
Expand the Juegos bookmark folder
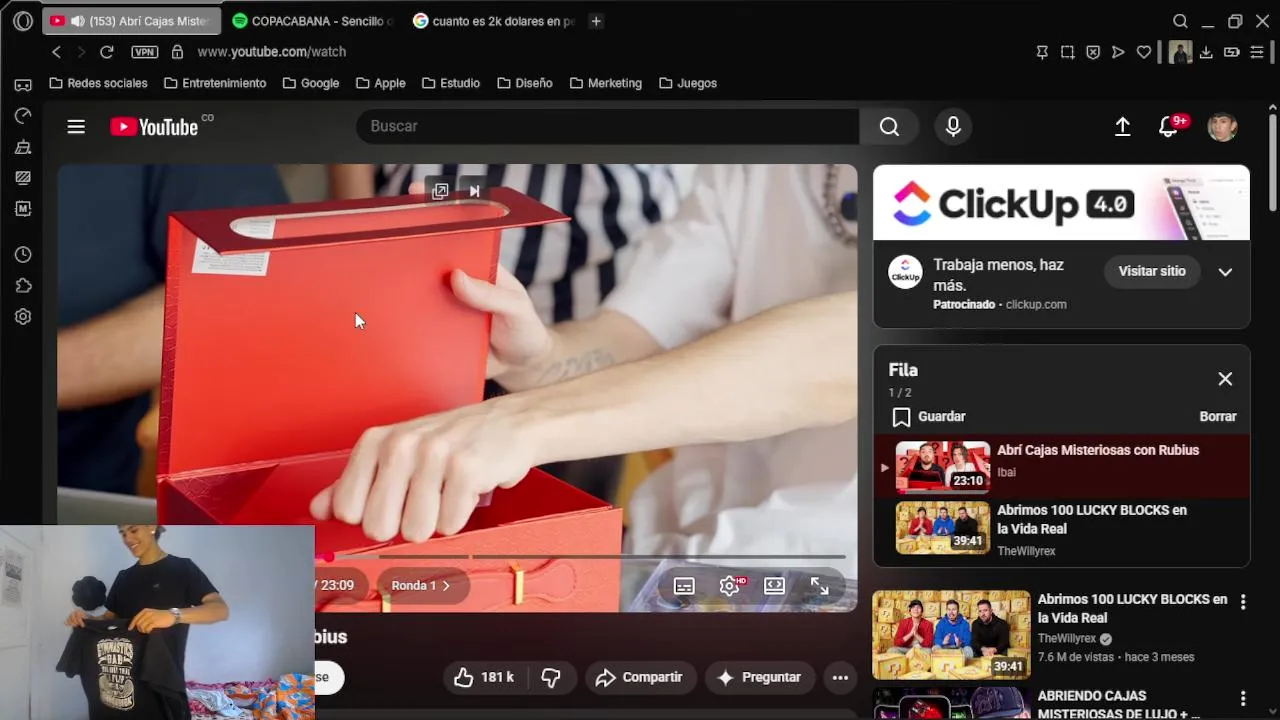click(687, 83)
